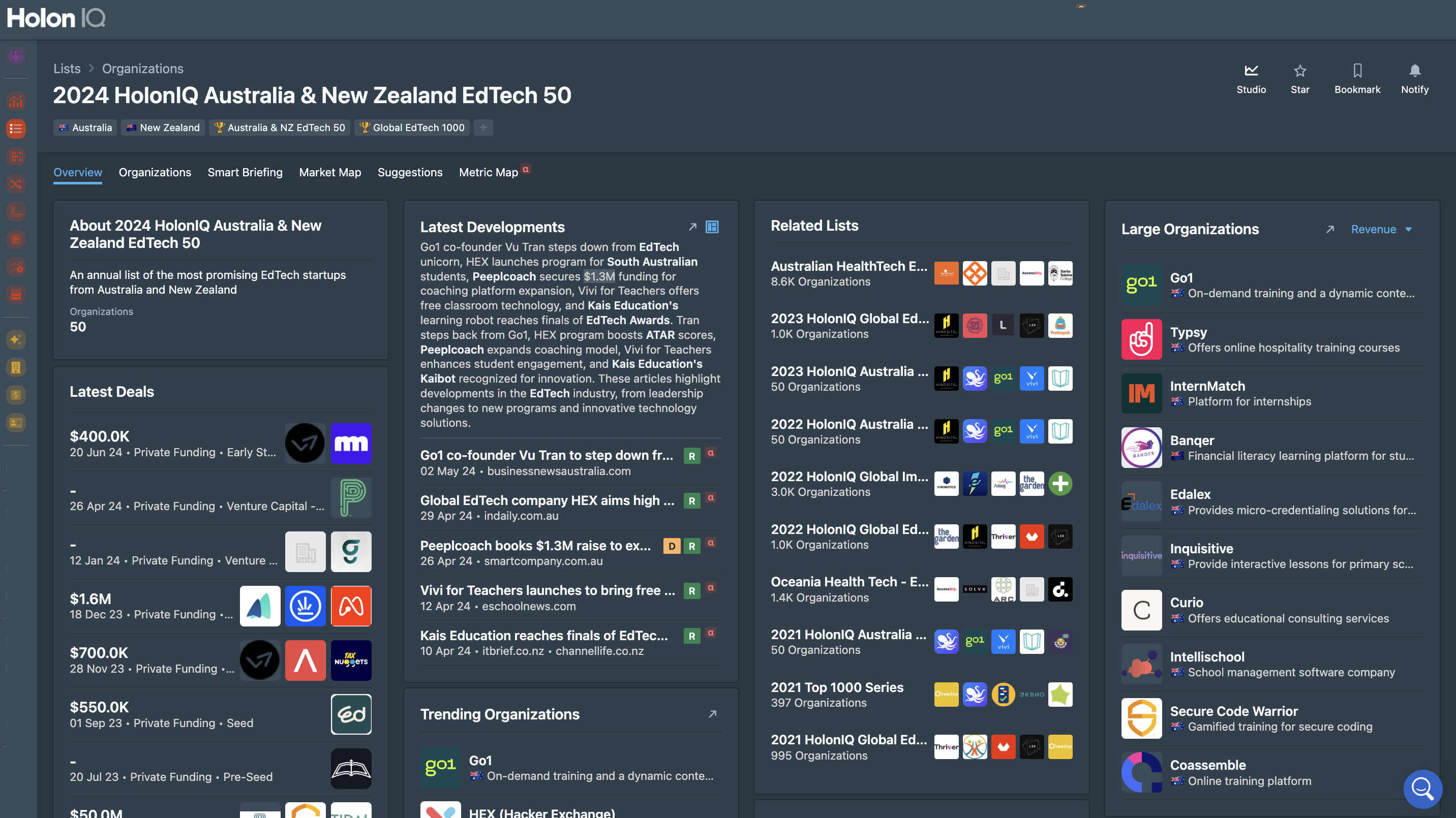Open 2022 HolonIQ Global Im... list
This screenshot has height=818, width=1456.
[921, 484]
